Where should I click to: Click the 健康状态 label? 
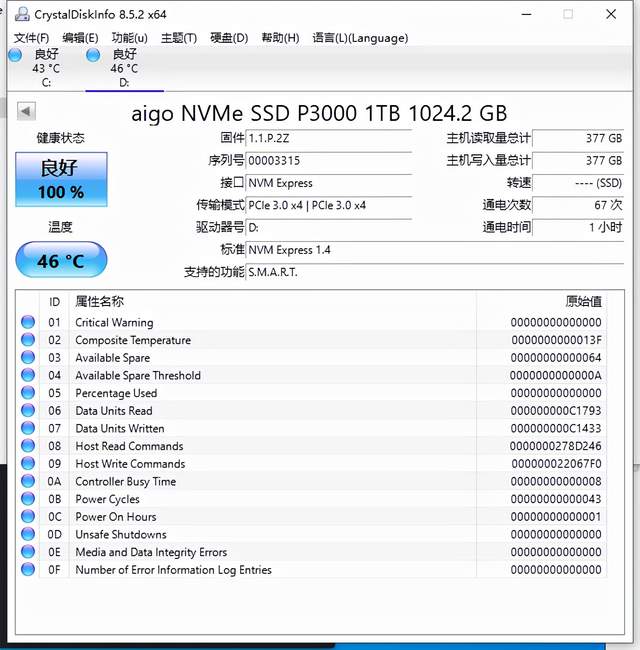[61, 138]
